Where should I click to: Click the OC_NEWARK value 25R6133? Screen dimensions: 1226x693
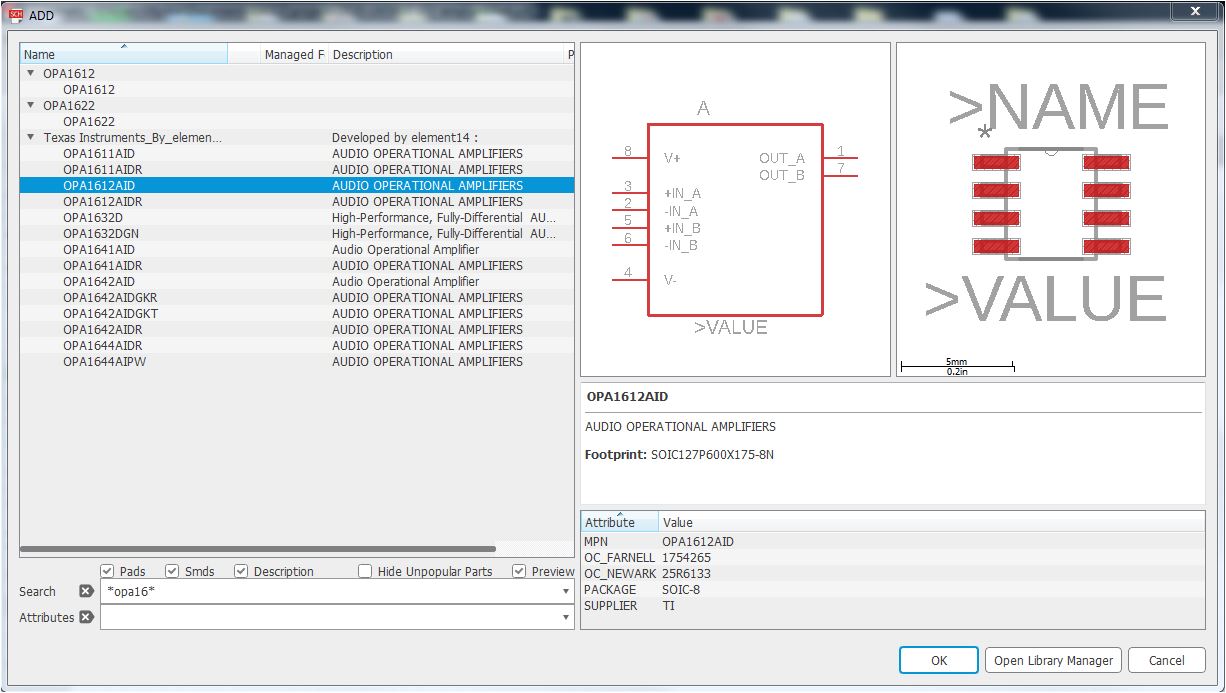point(686,573)
